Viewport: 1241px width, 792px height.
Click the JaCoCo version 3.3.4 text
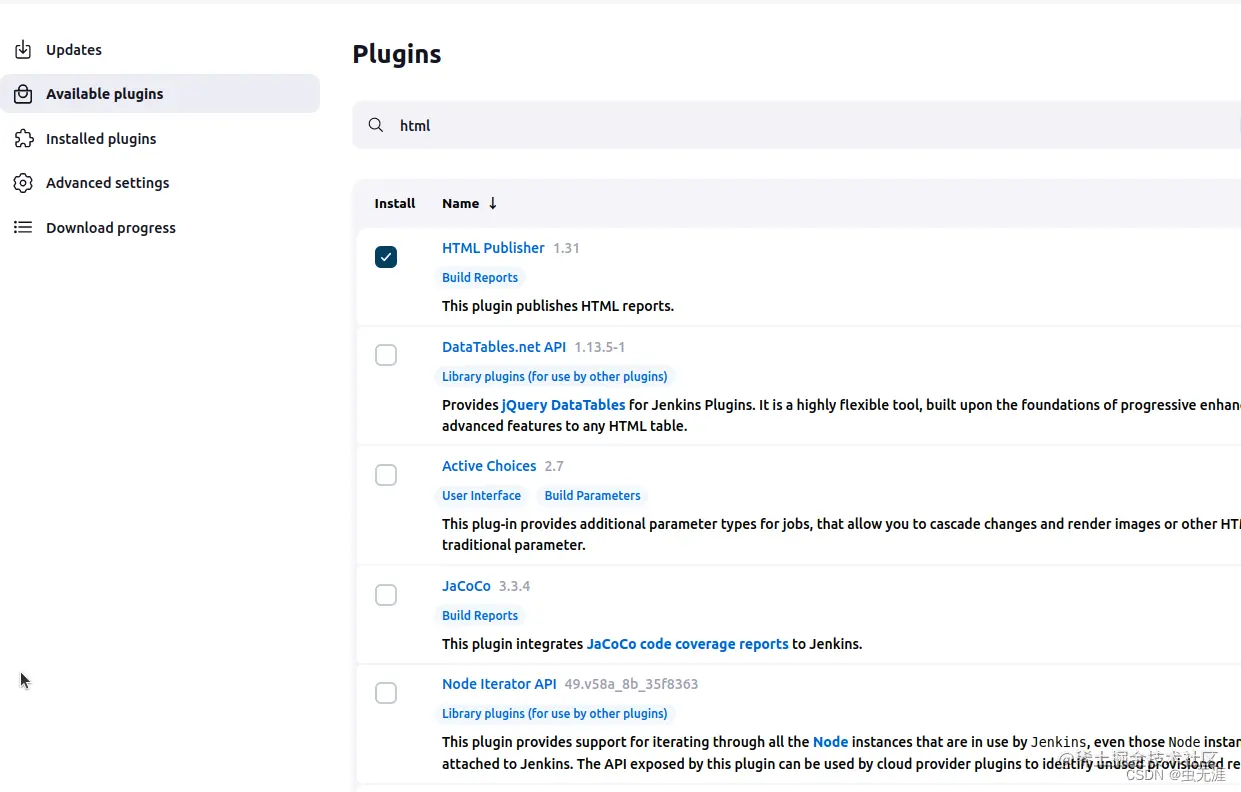click(x=514, y=586)
